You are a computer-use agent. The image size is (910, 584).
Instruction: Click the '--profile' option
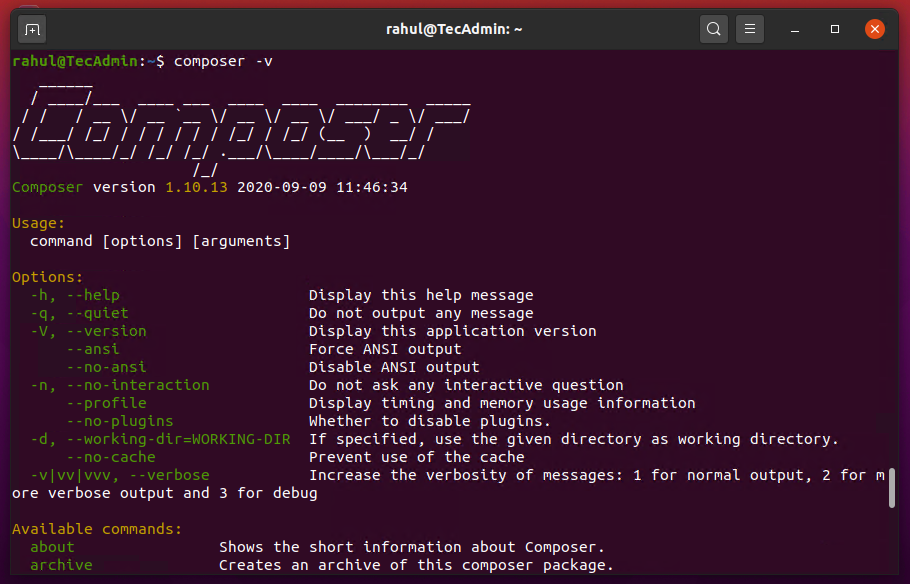click(x=106, y=403)
